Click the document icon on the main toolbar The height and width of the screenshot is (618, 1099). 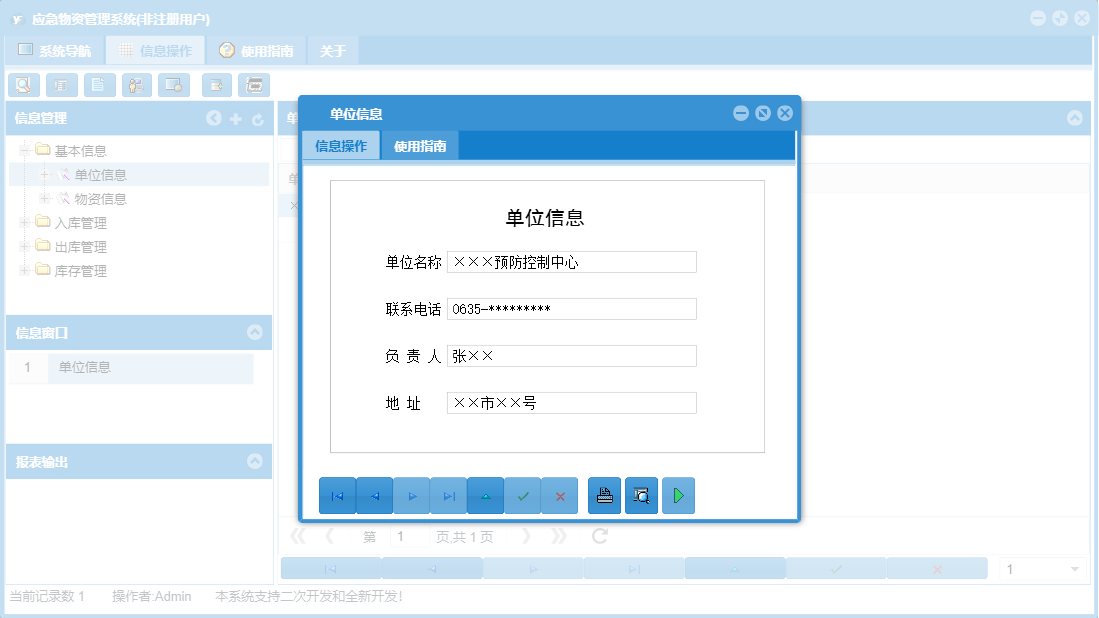(99, 85)
